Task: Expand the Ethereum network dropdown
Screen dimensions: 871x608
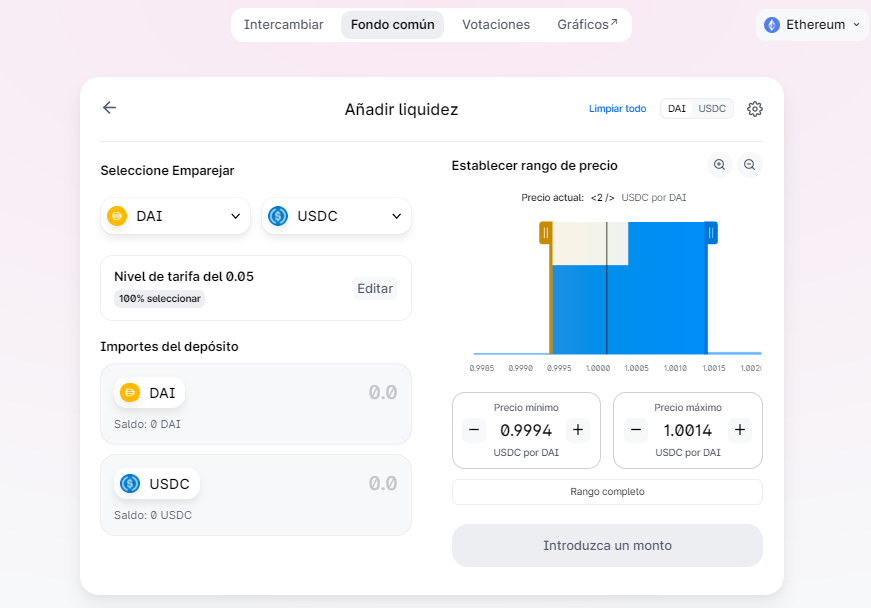Action: pyautogui.click(x=811, y=25)
